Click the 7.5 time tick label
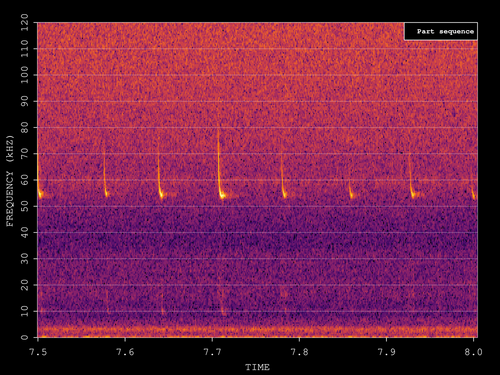This screenshot has width=500, height=375. pos(38,352)
